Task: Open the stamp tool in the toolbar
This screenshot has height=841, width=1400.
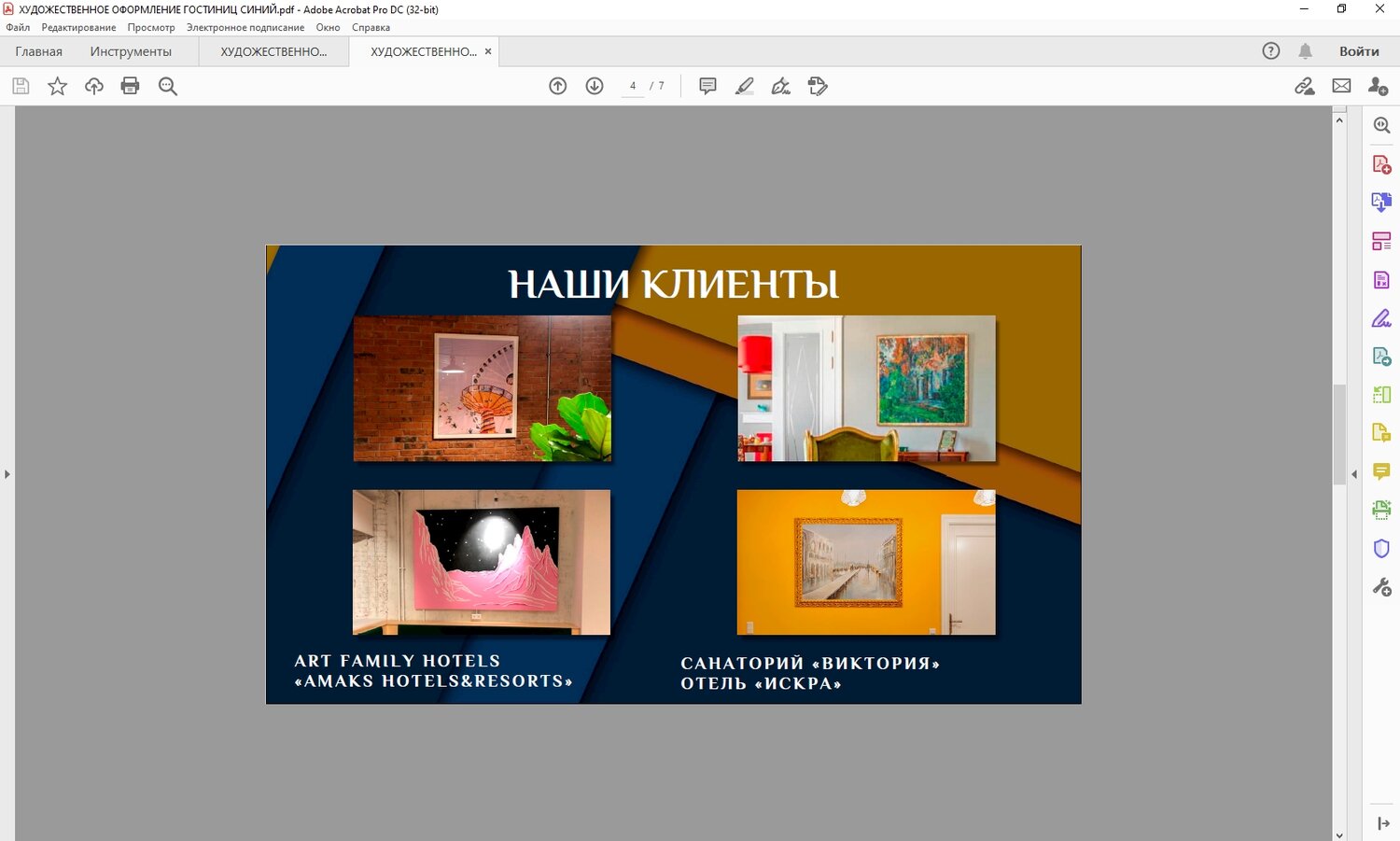Action: tap(818, 86)
